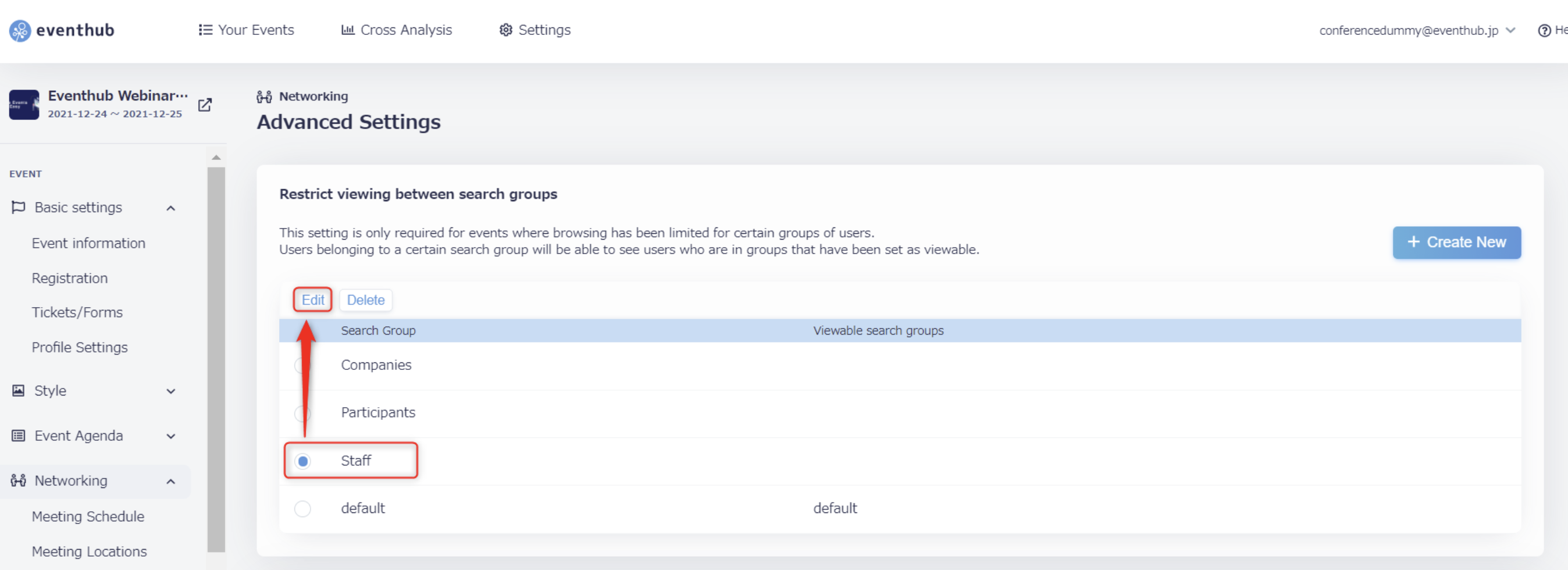Click the eventhub logo icon
This screenshot has height=570, width=1568.
click(x=20, y=30)
